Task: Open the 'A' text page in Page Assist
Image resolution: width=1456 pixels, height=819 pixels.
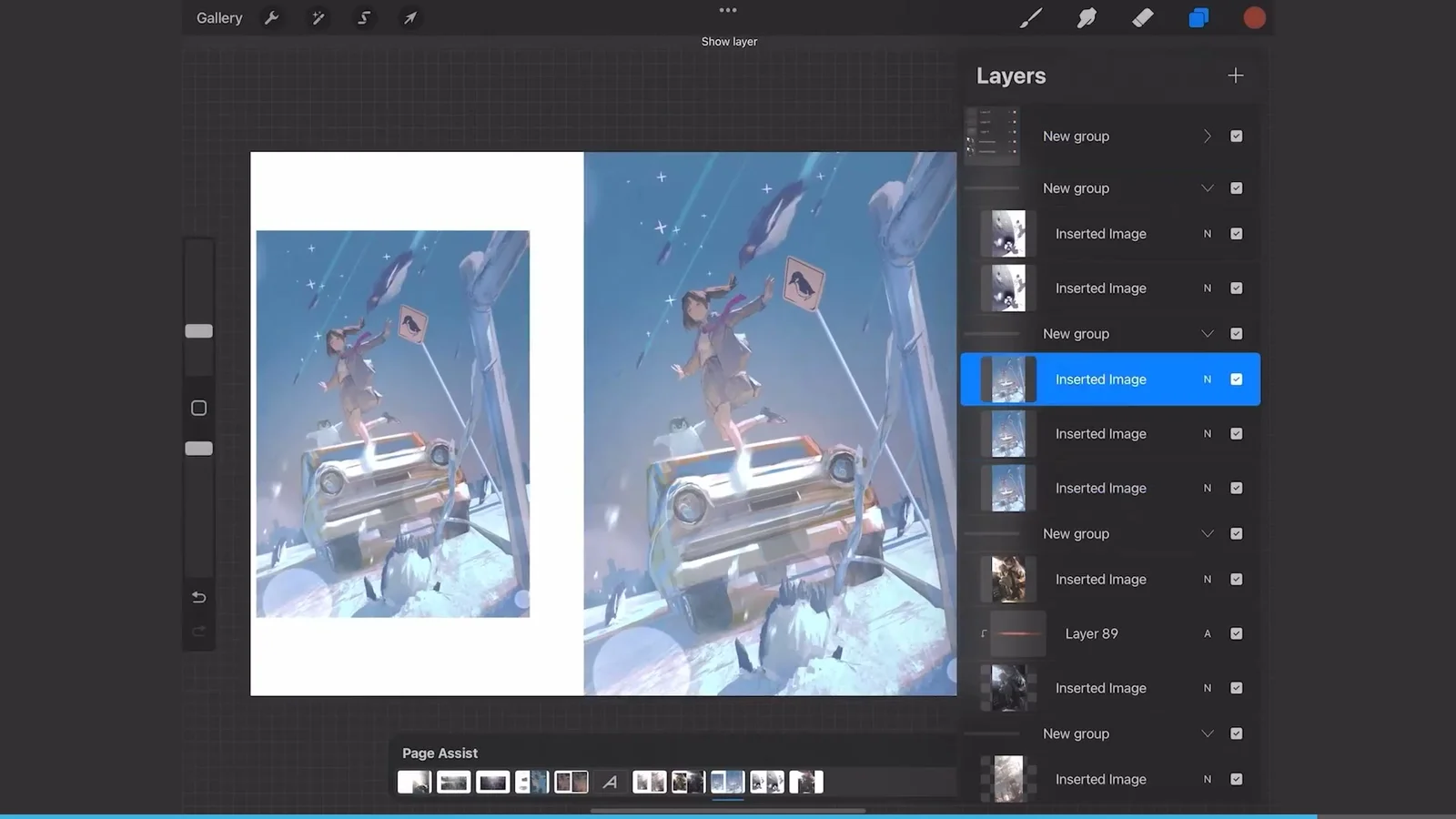Action: [x=610, y=782]
